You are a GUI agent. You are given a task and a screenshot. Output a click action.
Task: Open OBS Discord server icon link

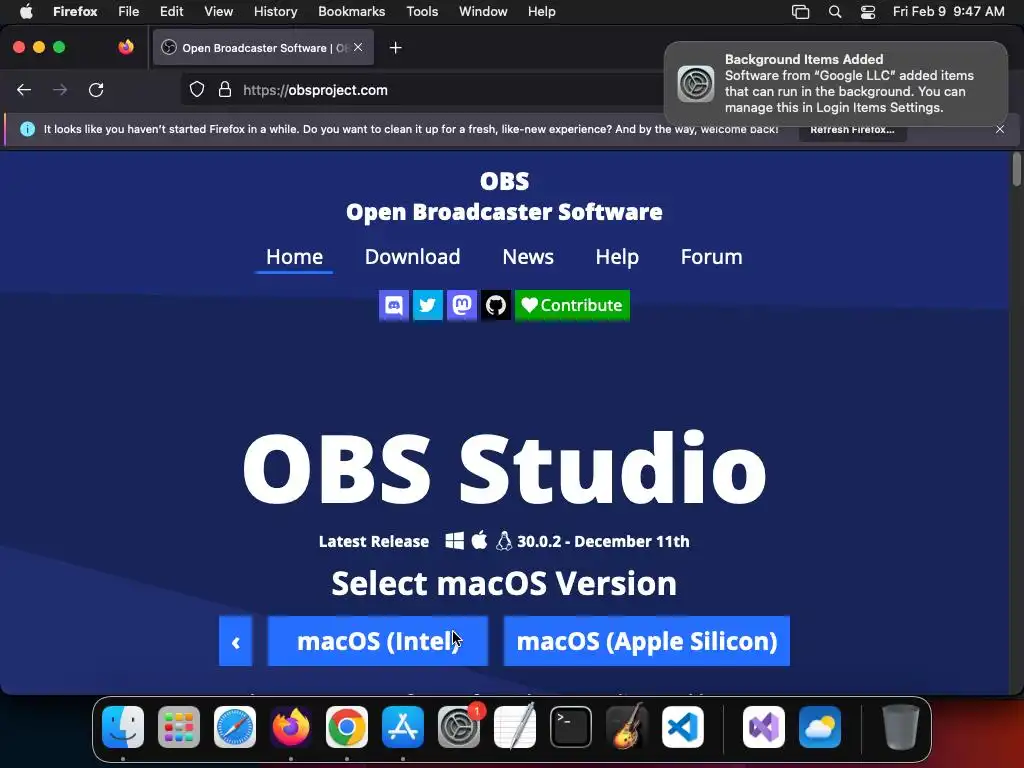(394, 305)
